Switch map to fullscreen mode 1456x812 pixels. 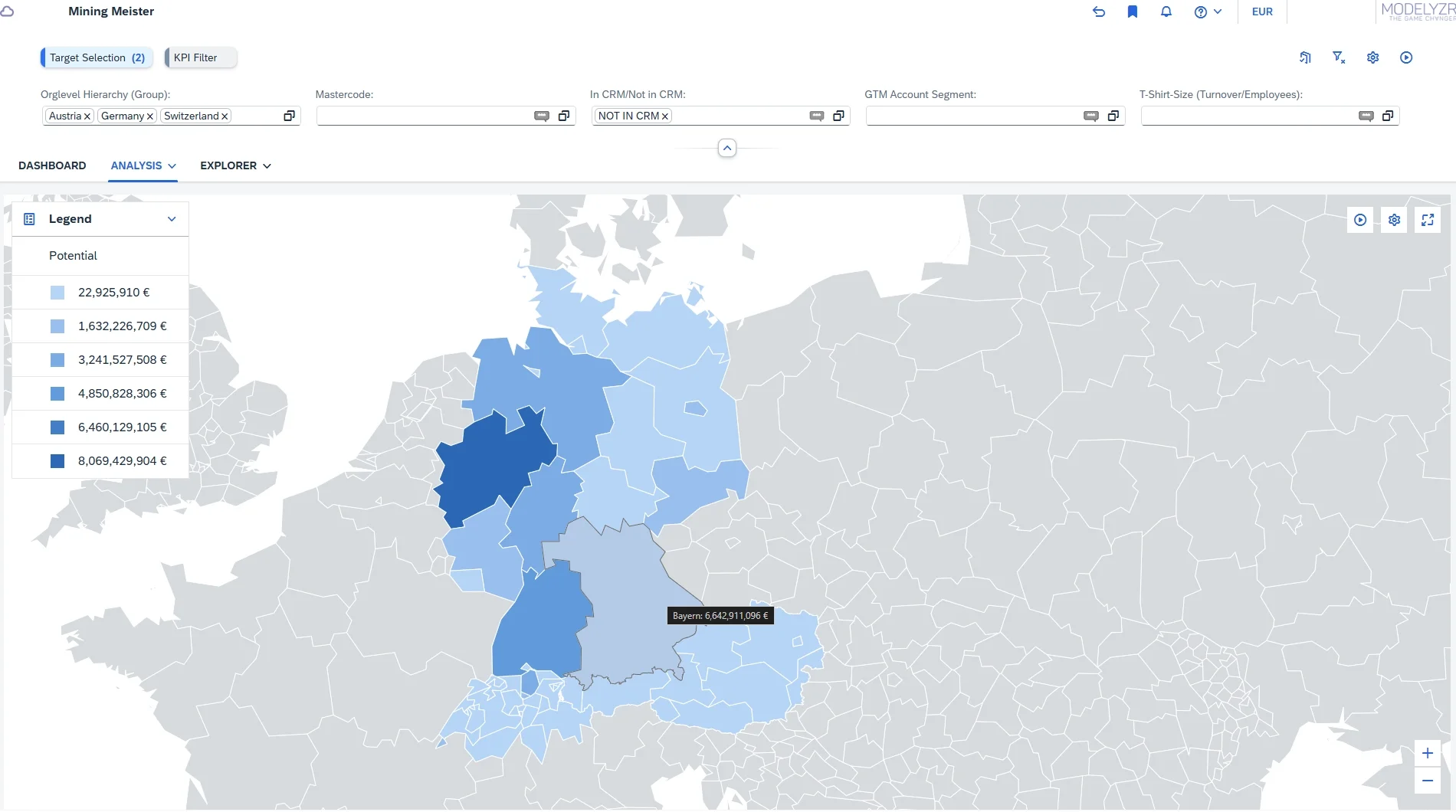click(x=1427, y=220)
